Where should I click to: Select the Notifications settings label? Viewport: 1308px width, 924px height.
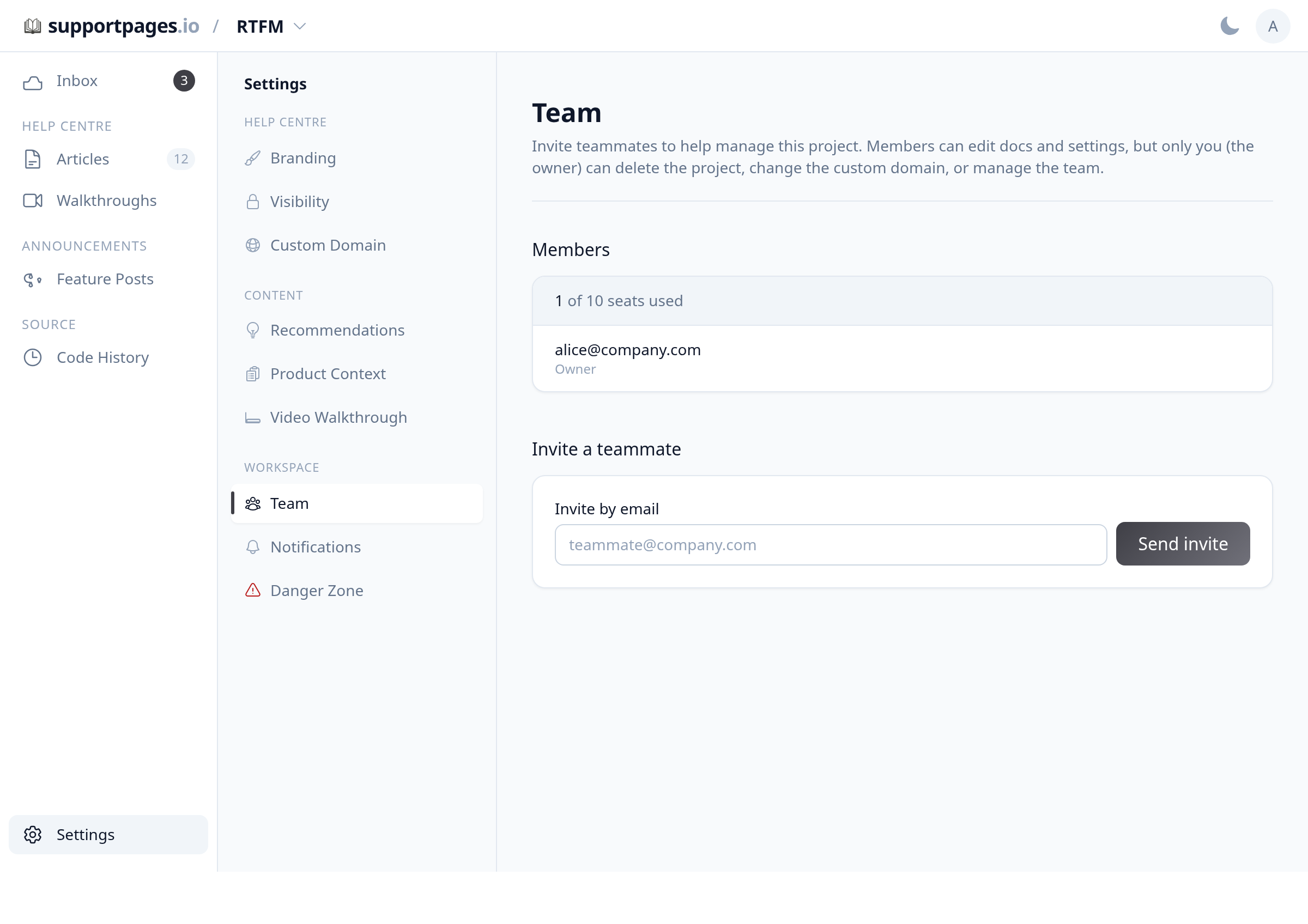316,547
